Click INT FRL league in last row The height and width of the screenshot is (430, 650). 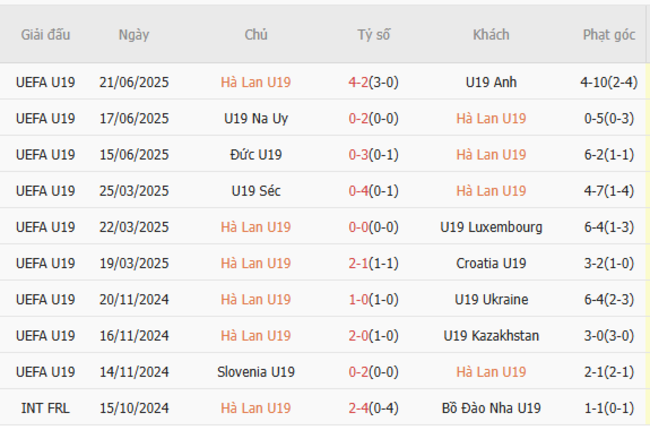tap(46, 408)
